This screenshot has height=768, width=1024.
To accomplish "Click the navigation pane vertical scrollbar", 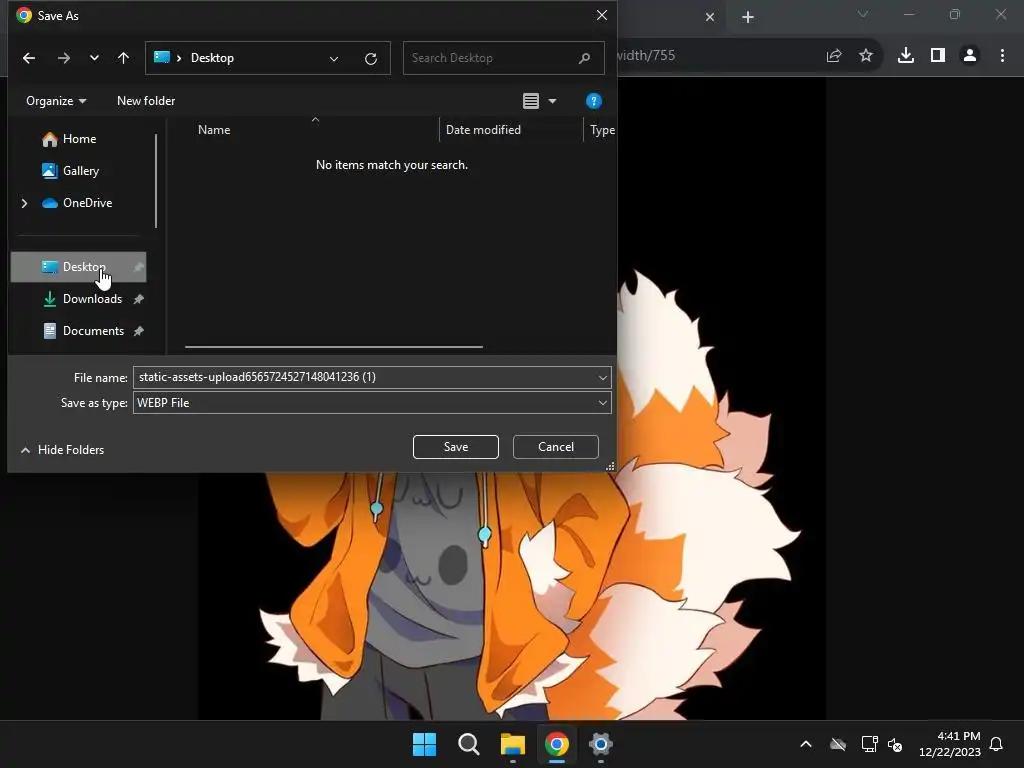I will click(156, 181).
